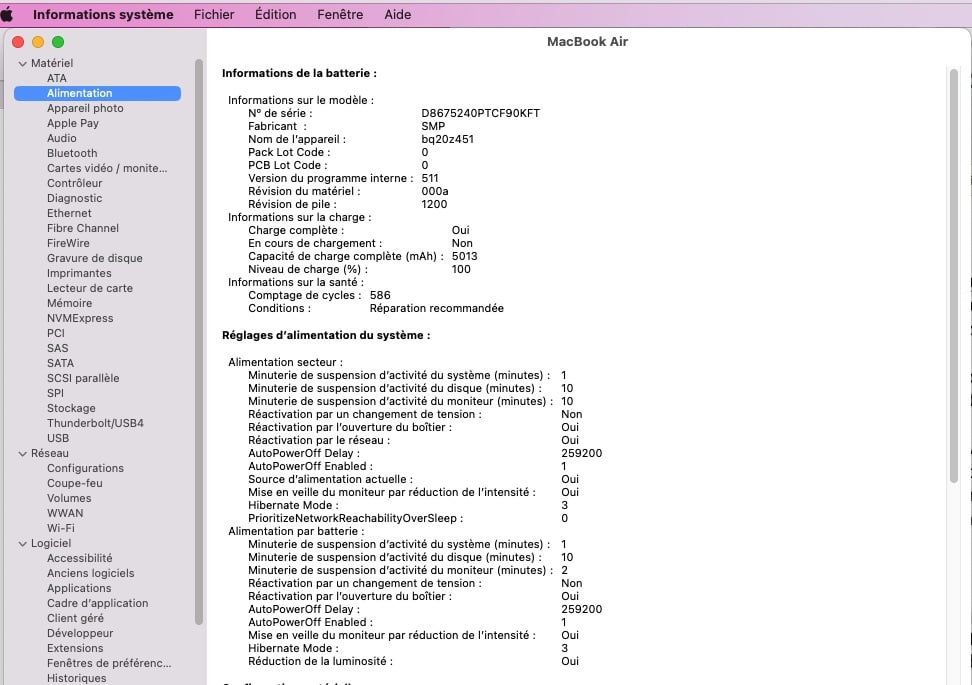This screenshot has height=685, width=972.
Task: Click the main content vertical scrollbar
Action: tap(953, 276)
